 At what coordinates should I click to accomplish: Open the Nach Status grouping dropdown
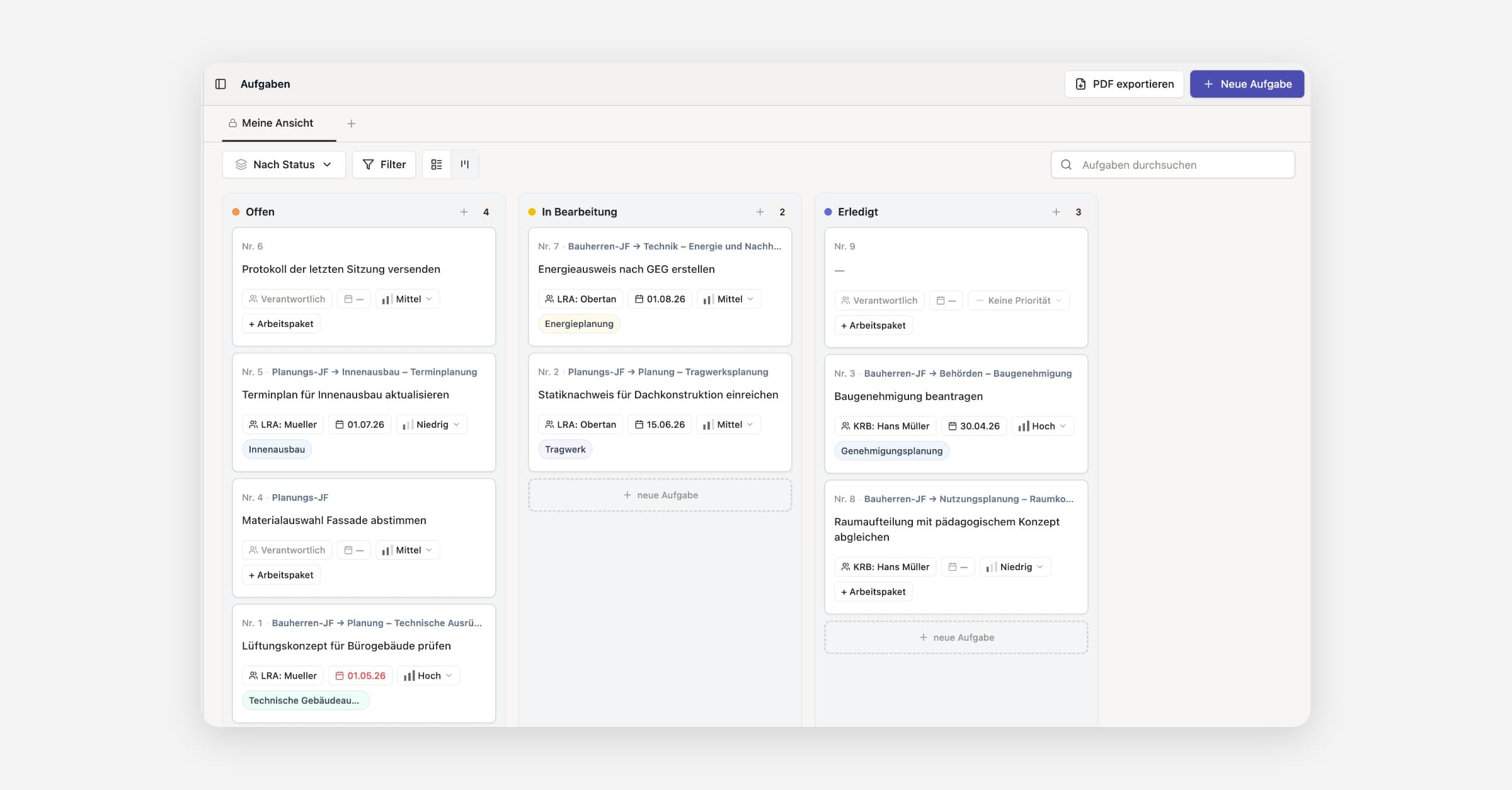[x=283, y=164]
